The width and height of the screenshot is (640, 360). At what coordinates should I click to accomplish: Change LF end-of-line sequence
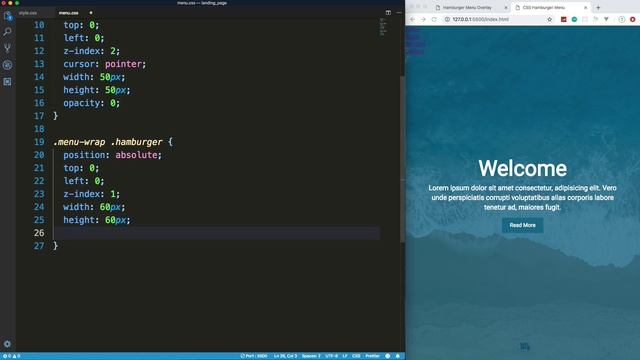tap(345, 356)
